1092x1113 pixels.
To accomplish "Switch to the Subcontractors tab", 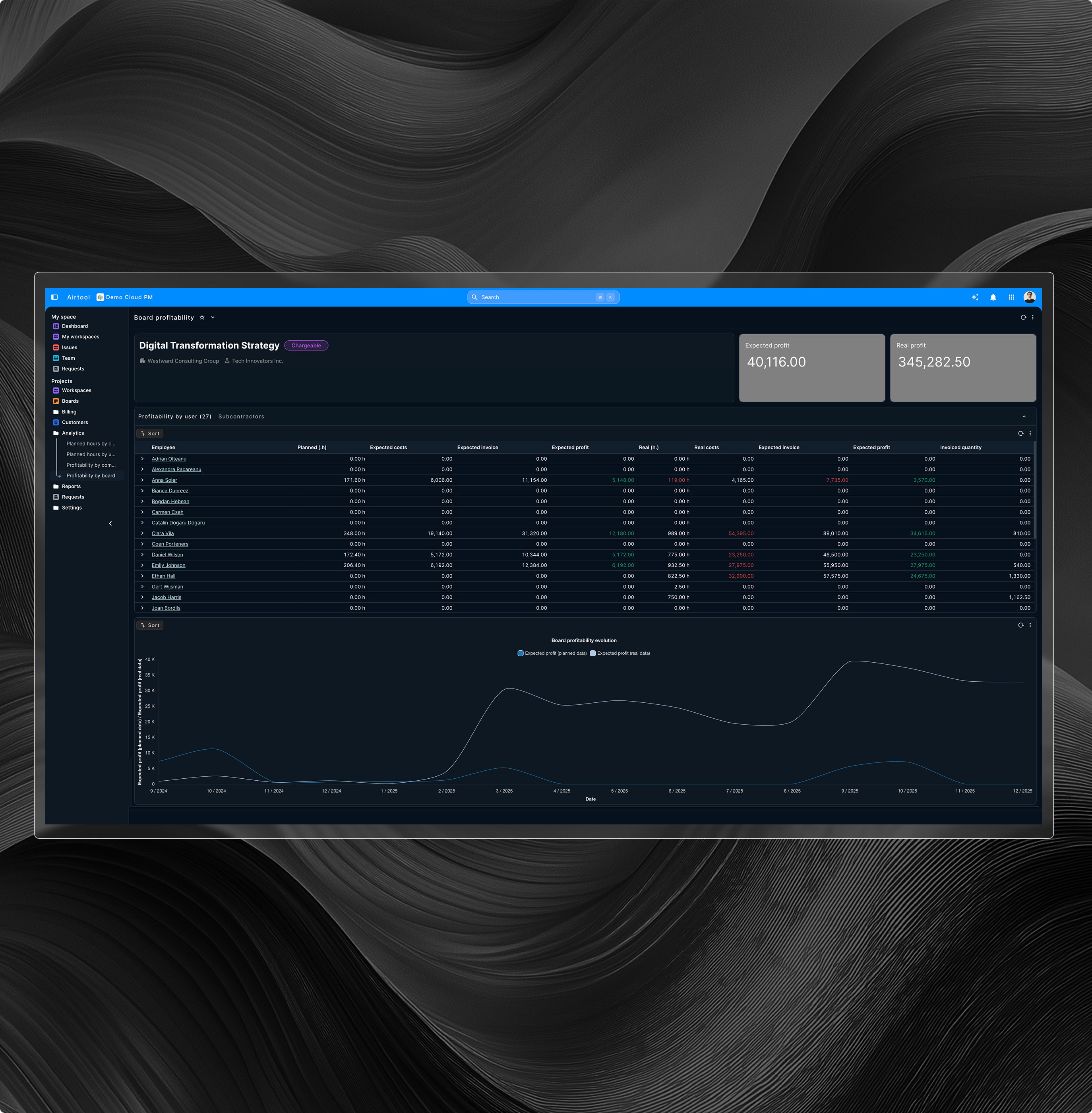I will (x=241, y=417).
